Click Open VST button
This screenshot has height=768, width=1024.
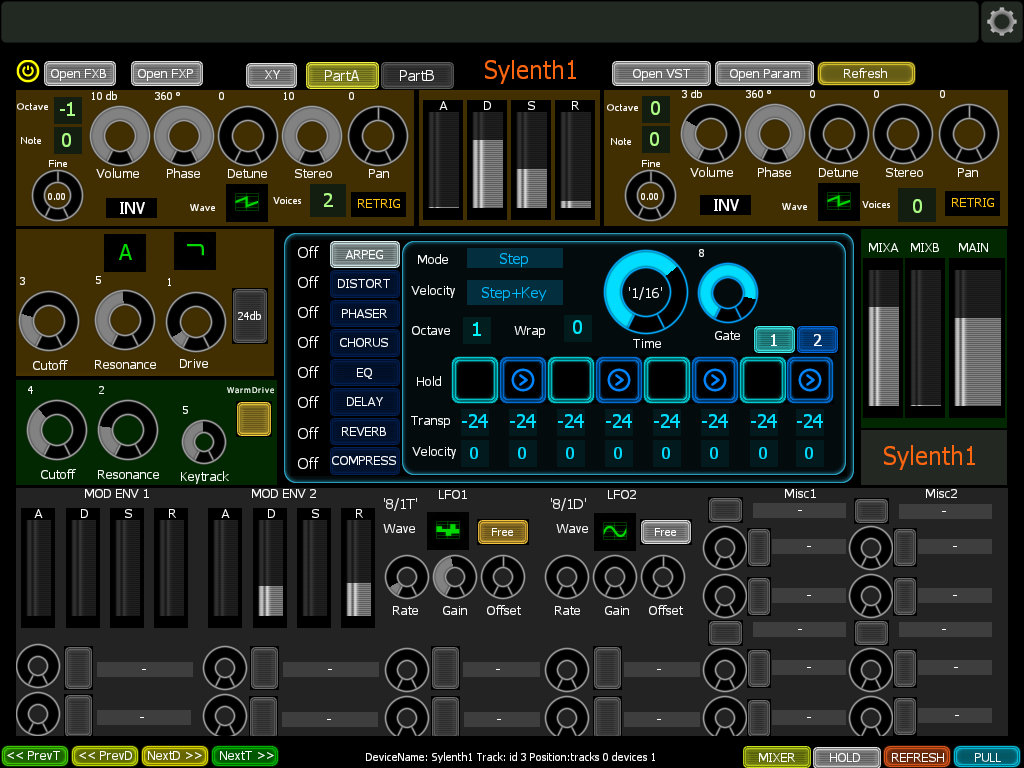[662, 73]
